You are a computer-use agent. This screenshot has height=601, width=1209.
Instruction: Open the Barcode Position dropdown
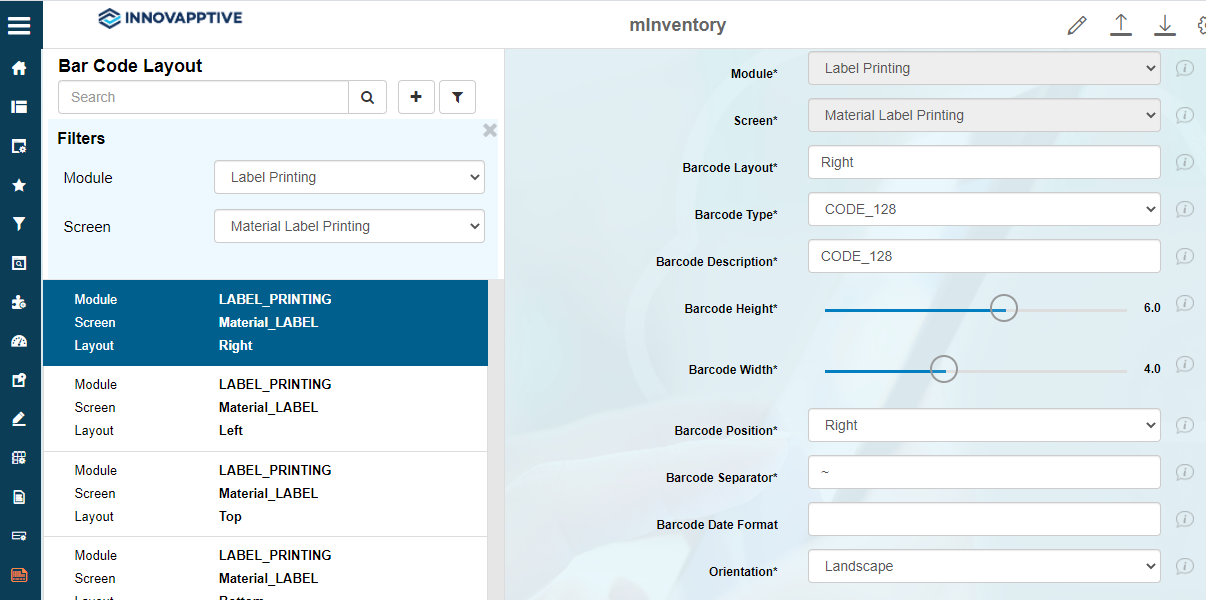point(984,425)
